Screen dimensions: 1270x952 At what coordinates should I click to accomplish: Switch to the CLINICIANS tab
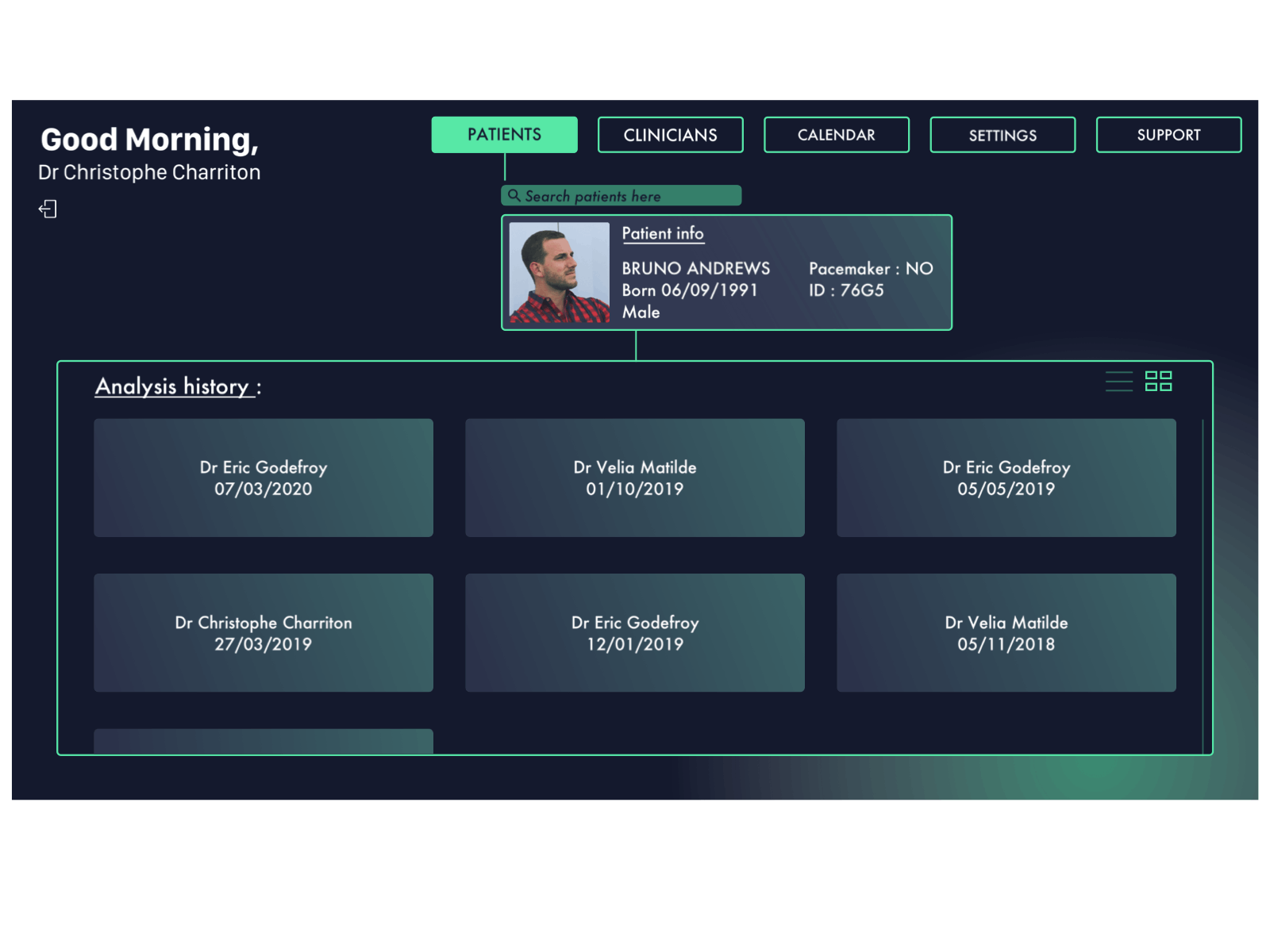click(x=670, y=134)
